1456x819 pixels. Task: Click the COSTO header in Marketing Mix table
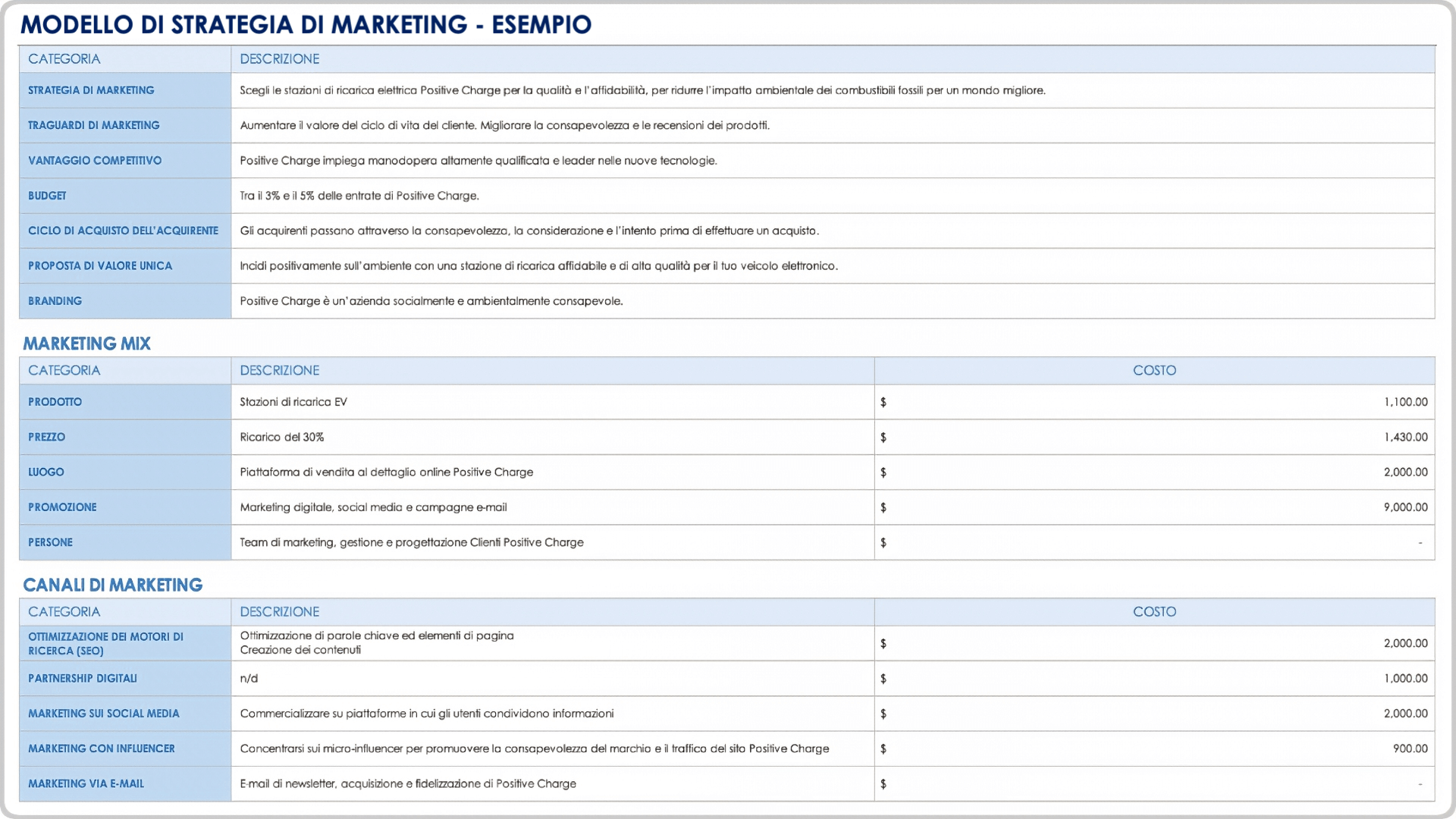click(1154, 371)
